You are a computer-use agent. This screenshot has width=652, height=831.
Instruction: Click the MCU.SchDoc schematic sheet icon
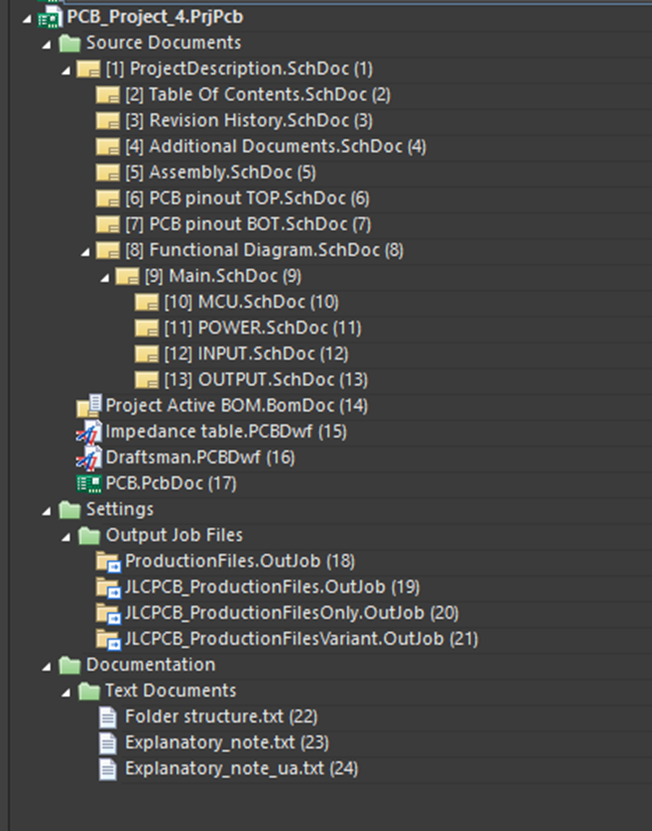click(147, 302)
